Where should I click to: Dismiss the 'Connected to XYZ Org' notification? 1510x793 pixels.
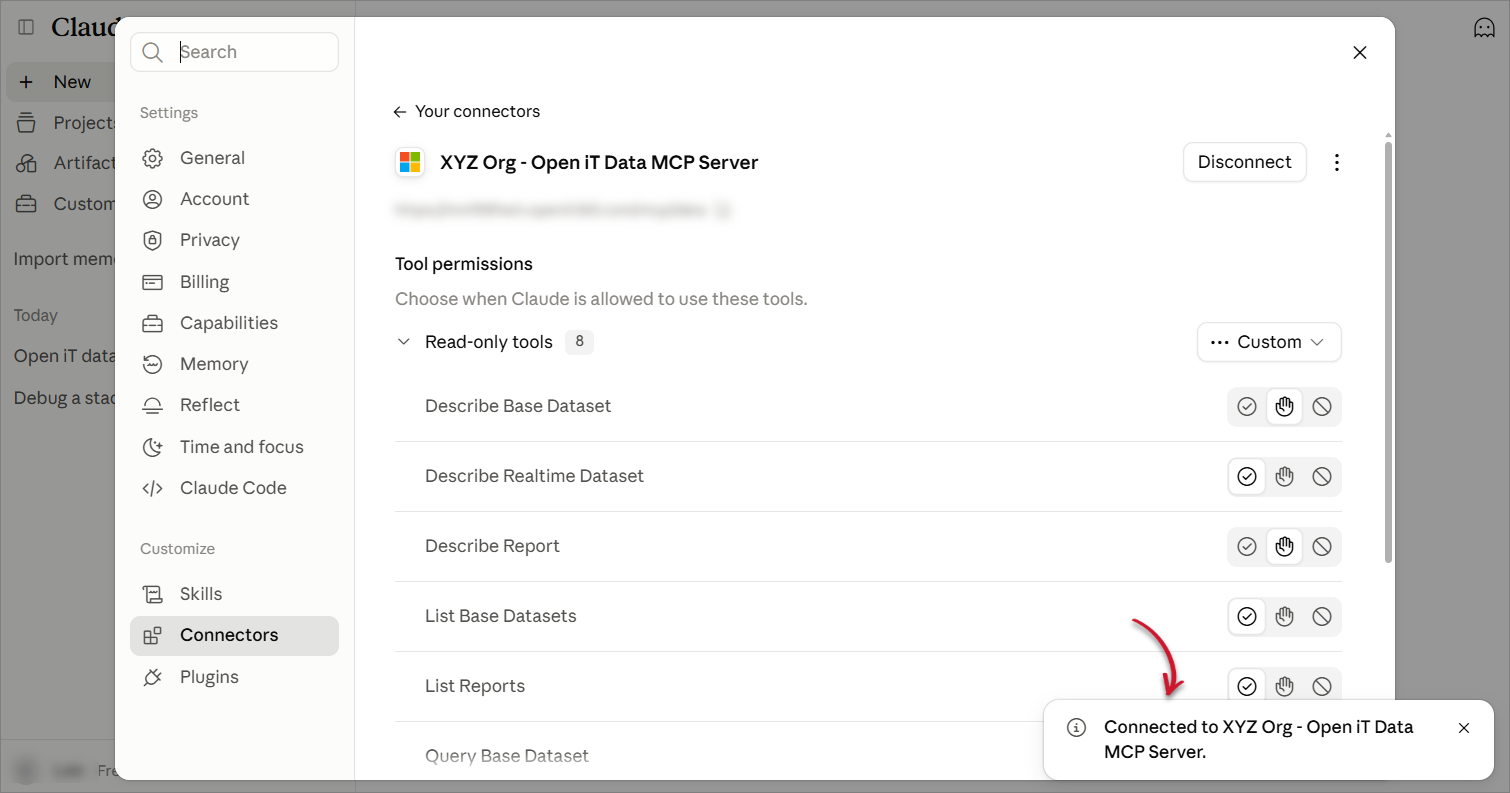click(x=1464, y=728)
